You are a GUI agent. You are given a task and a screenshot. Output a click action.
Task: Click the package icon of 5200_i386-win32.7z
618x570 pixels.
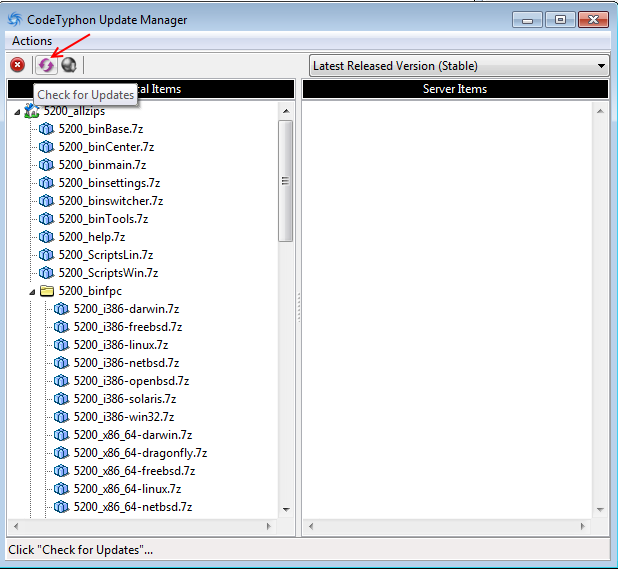tap(61, 417)
